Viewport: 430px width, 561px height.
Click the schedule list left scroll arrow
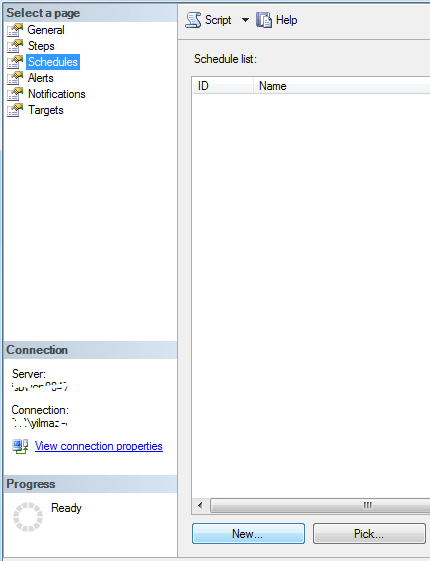coord(200,506)
